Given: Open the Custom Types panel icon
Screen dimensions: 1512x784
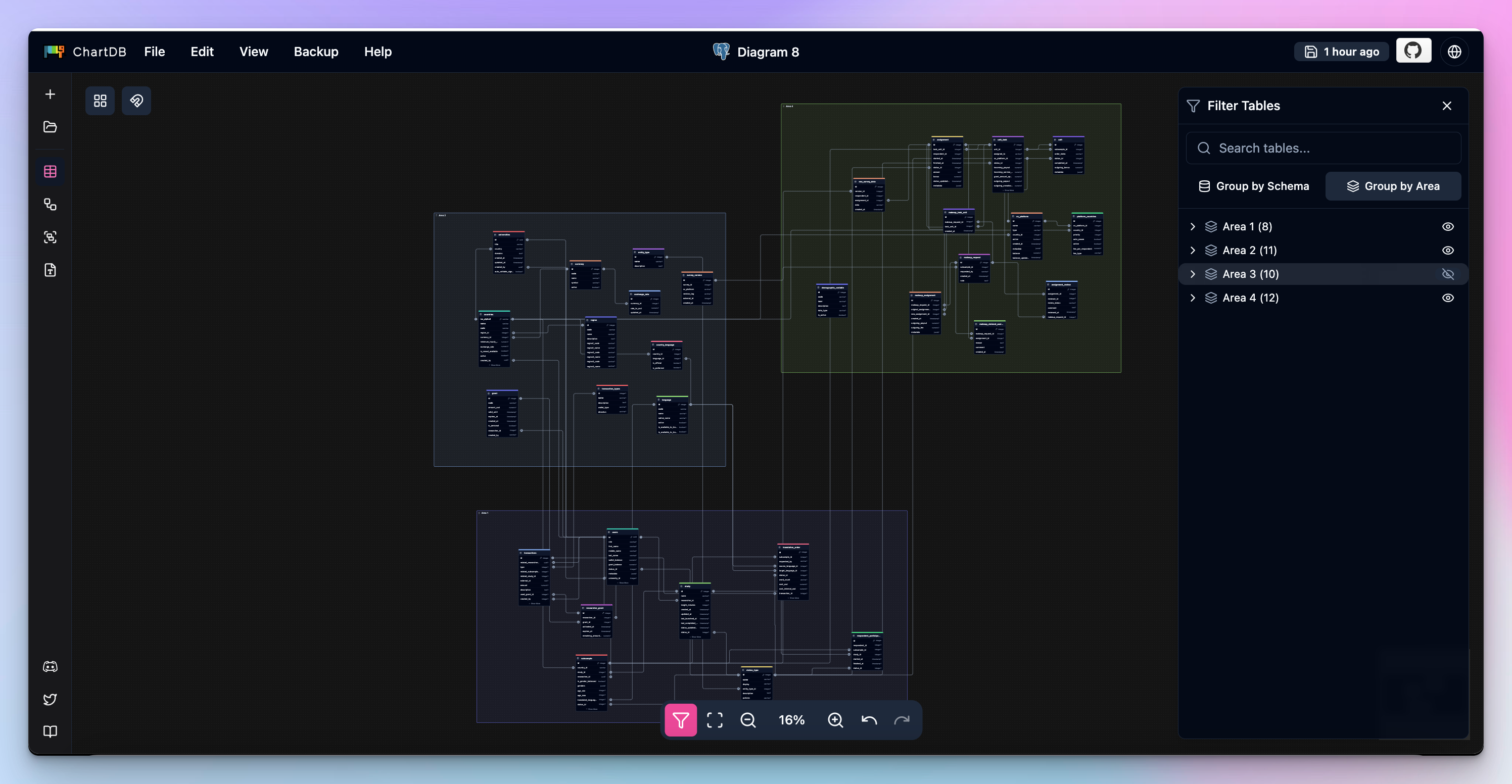Looking at the screenshot, I should click(50, 270).
